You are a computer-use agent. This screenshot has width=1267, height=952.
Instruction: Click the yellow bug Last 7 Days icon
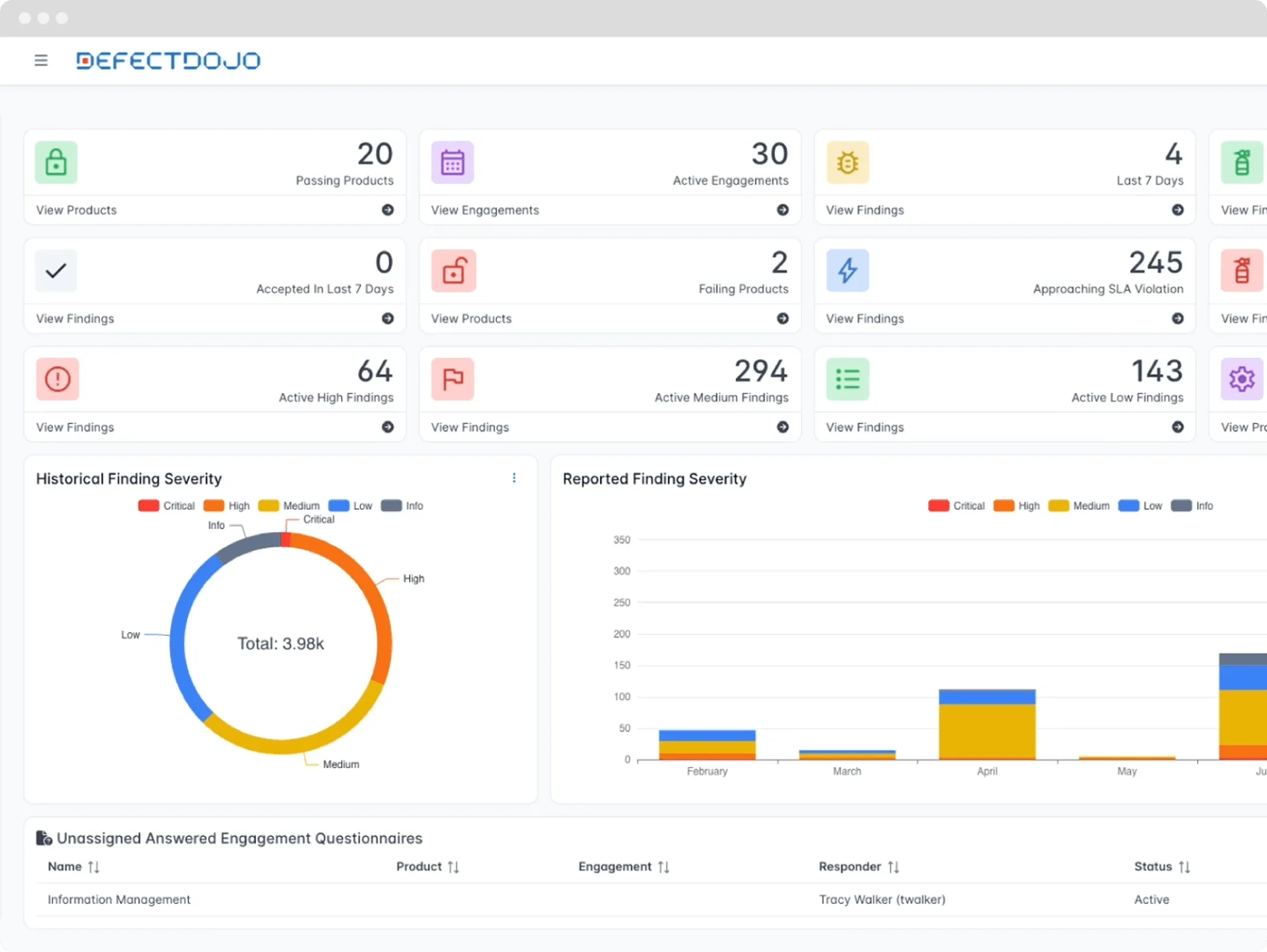tap(847, 162)
